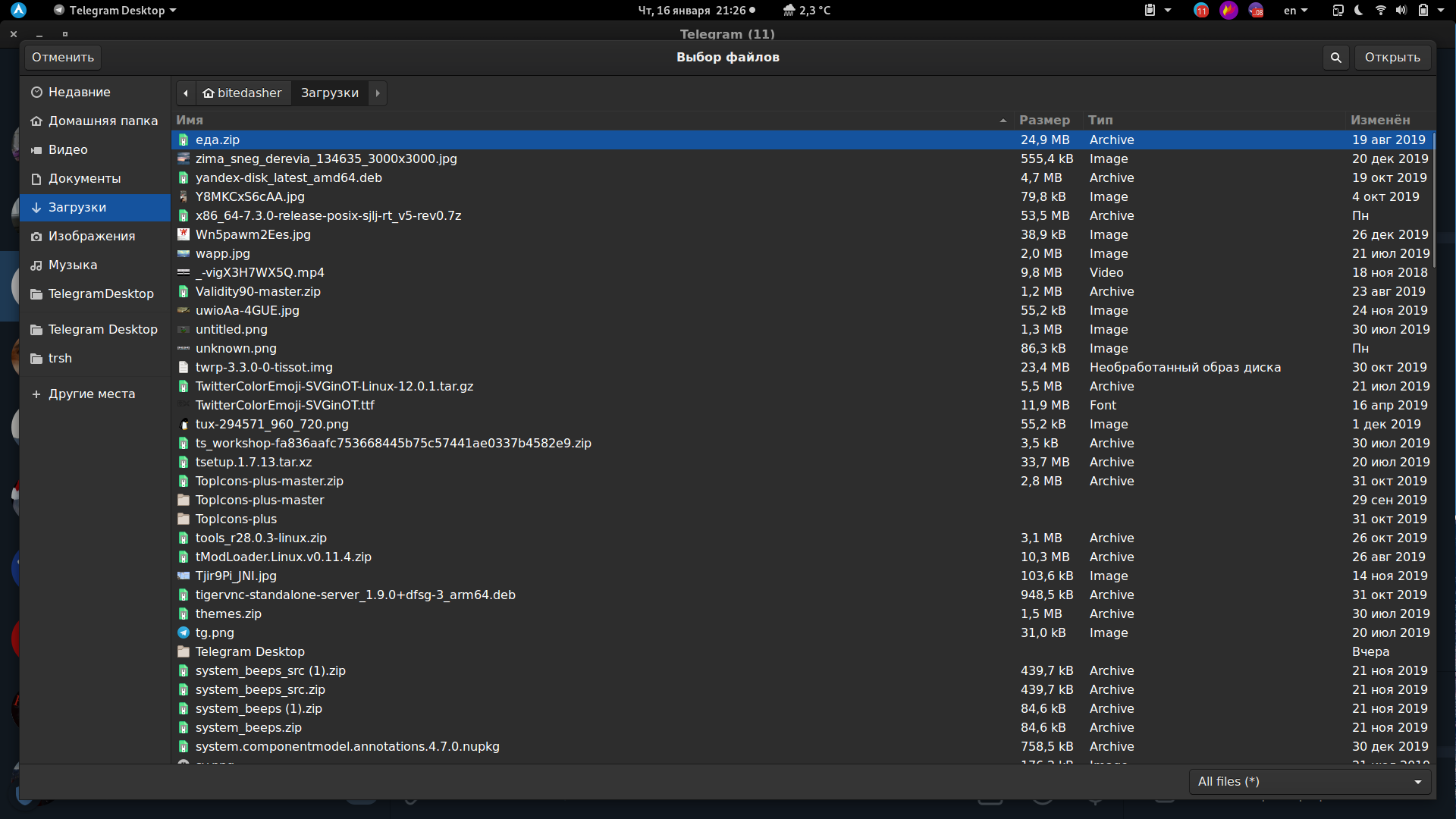Open Документы sidebar location
This screenshot has width=1456, height=819.
95,178
